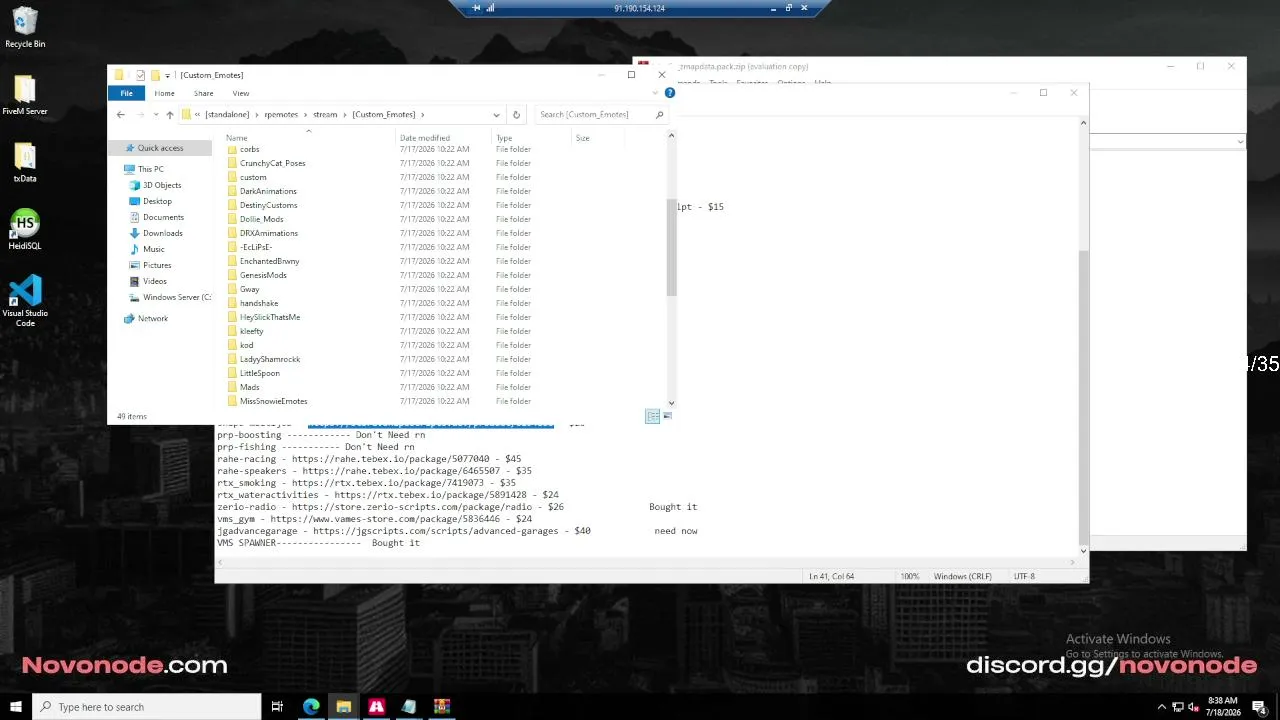Go back in File Explorer
Screen dimensions: 1280x720
(121, 115)
